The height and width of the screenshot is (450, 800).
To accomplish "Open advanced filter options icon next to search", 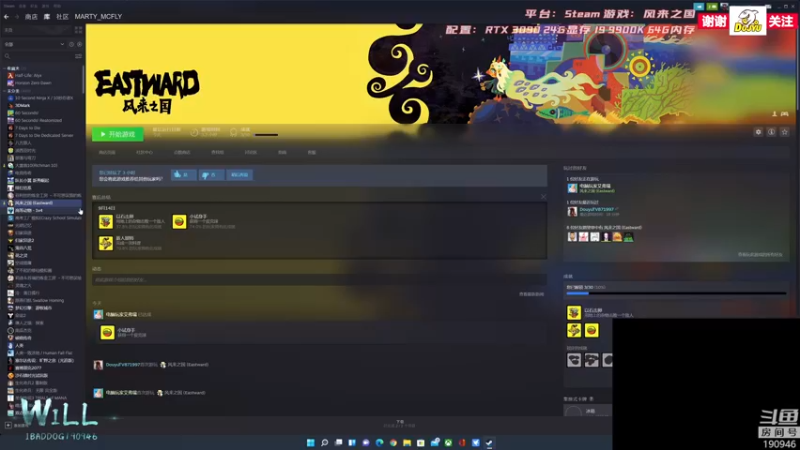I will click(78, 56).
